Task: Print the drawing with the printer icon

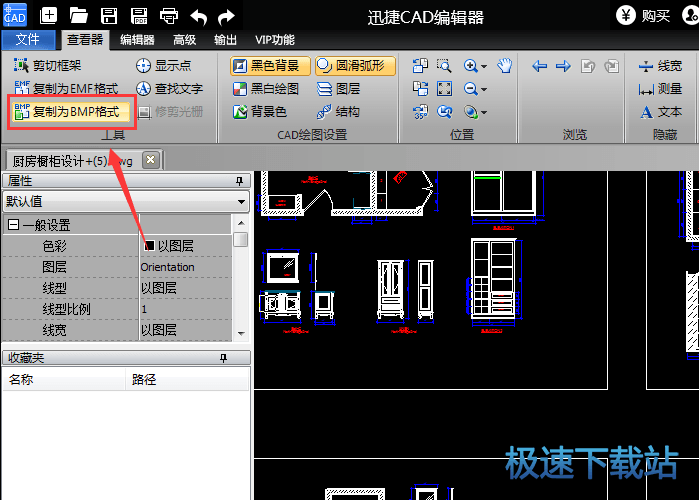Action: 169,16
